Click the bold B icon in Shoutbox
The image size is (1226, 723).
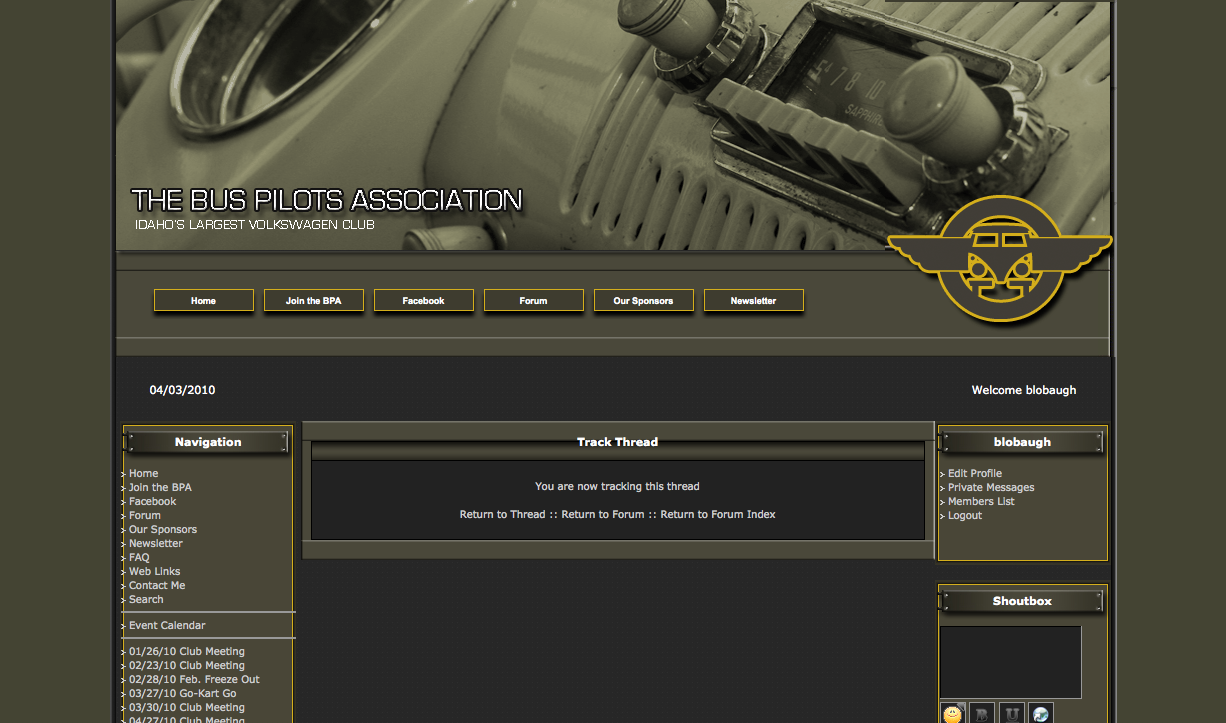[982, 713]
